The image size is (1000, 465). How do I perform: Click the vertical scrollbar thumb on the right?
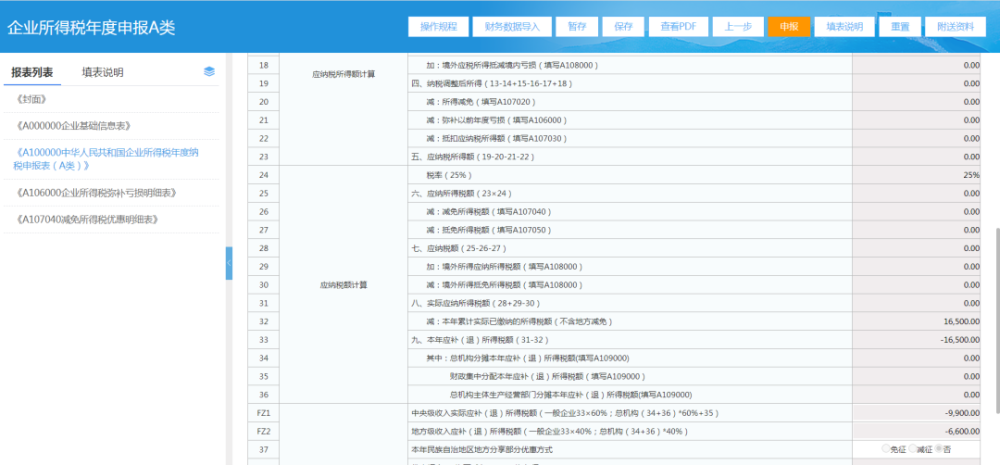point(996,319)
